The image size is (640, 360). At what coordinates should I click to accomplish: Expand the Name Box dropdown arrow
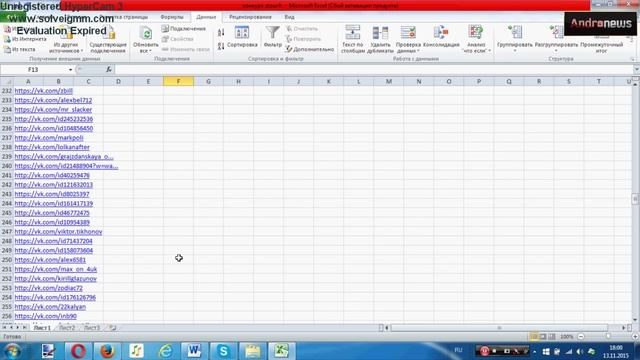(70, 70)
